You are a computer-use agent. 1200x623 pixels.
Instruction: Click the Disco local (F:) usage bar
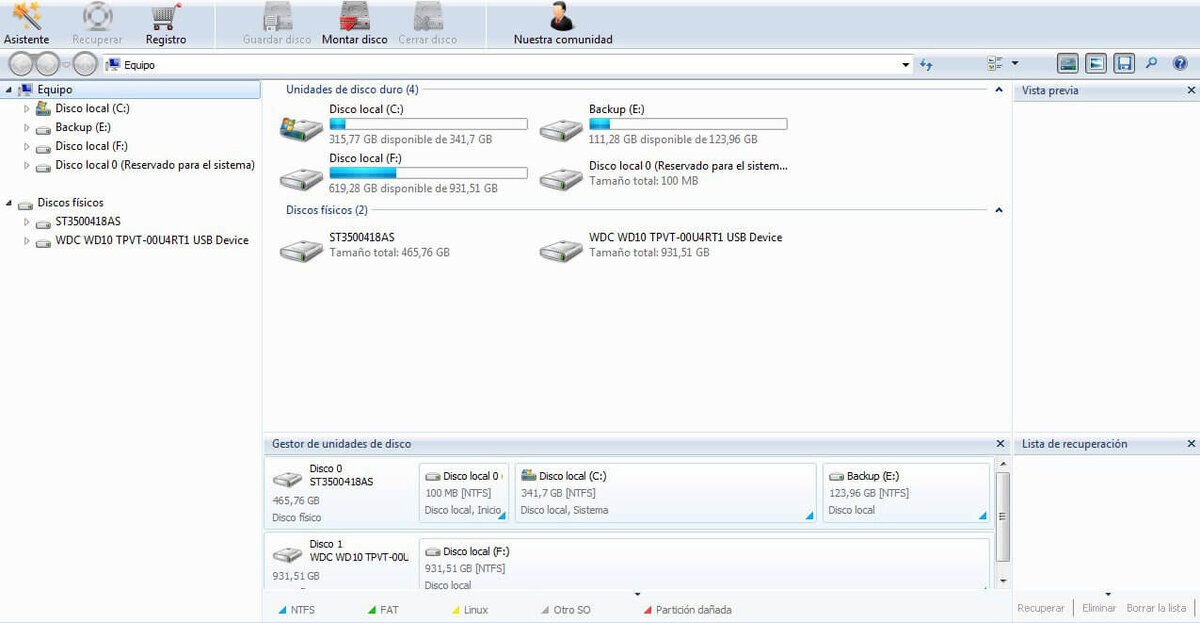tap(428, 173)
